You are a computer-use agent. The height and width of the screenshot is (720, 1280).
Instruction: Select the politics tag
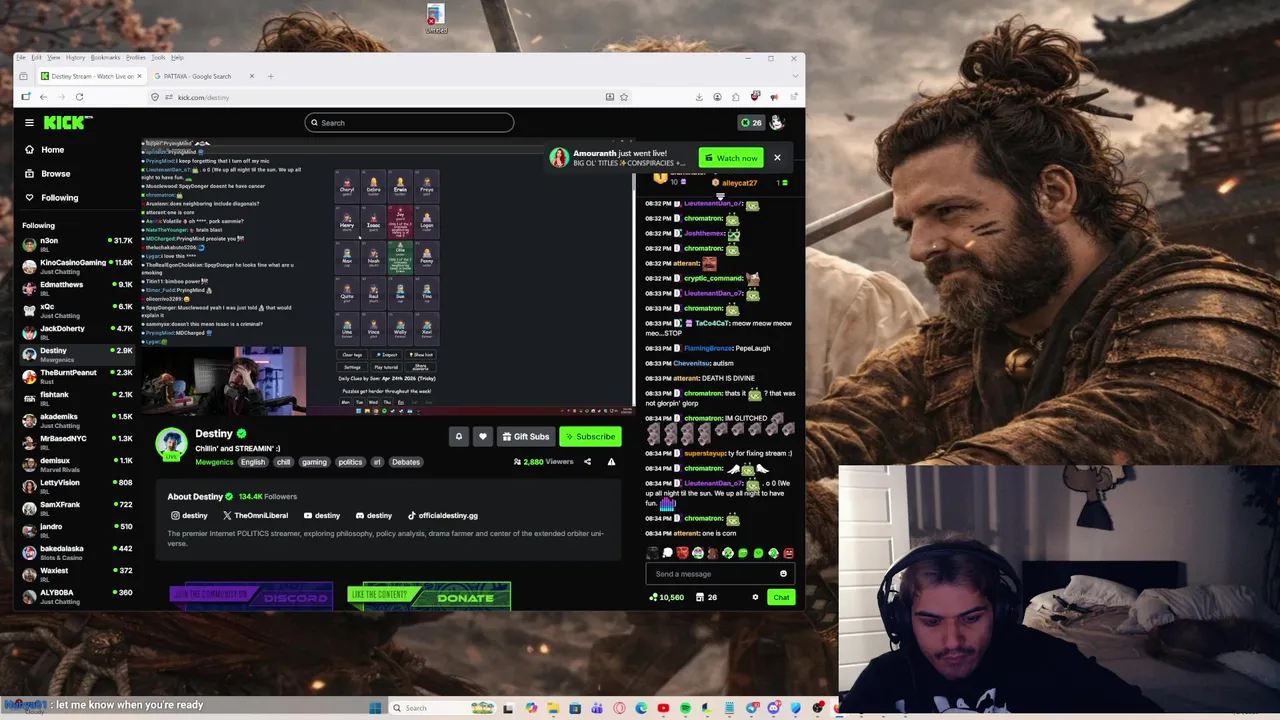350,462
